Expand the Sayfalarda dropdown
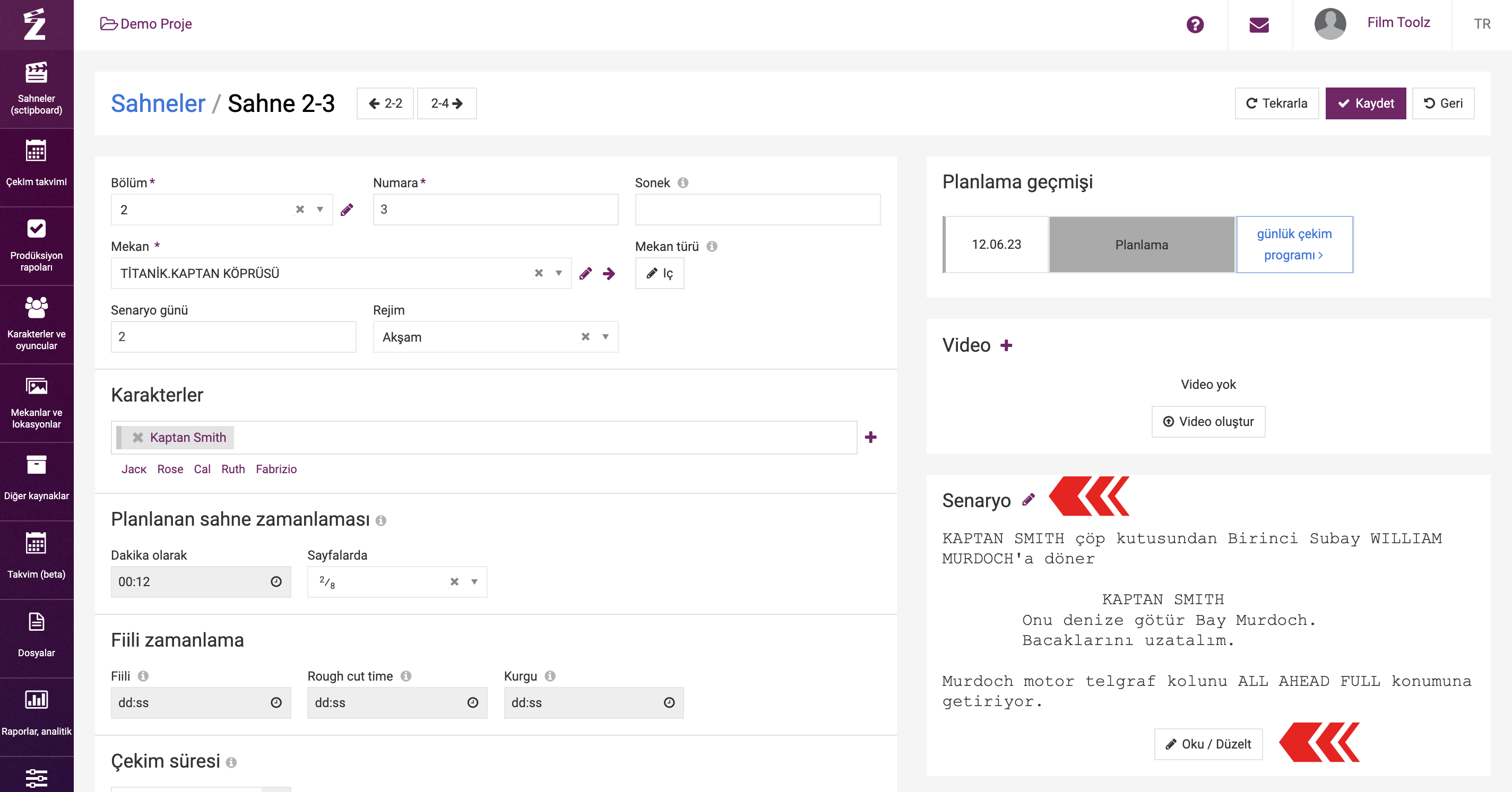Viewport: 1512px width, 792px height. [474, 581]
